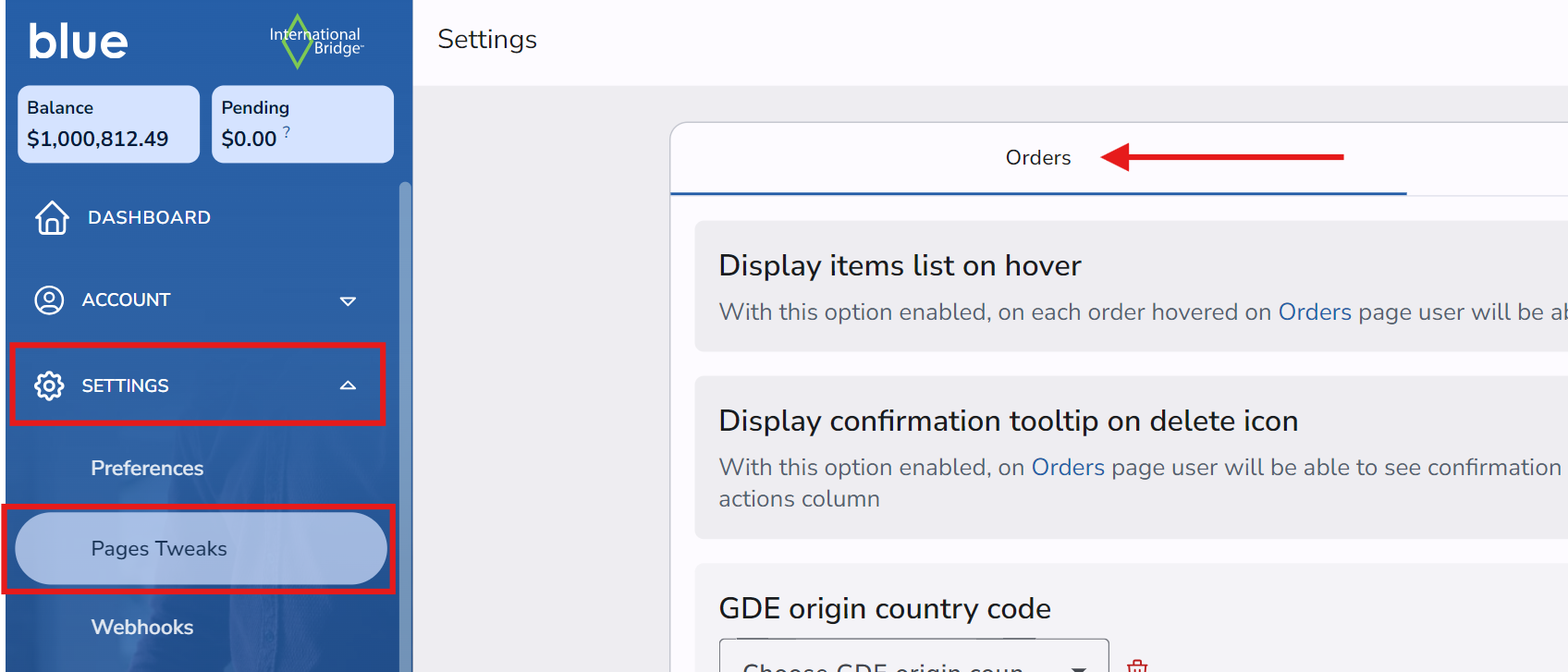Select the Display items list on hover option
The height and width of the screenshot is (672, 1568).
click(900, 266)
